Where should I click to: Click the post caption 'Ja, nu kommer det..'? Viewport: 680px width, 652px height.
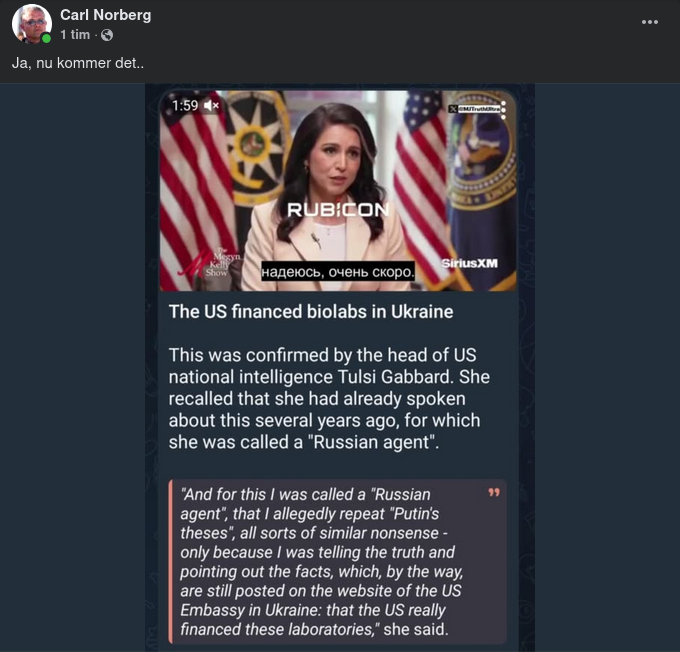pos(78,62)
